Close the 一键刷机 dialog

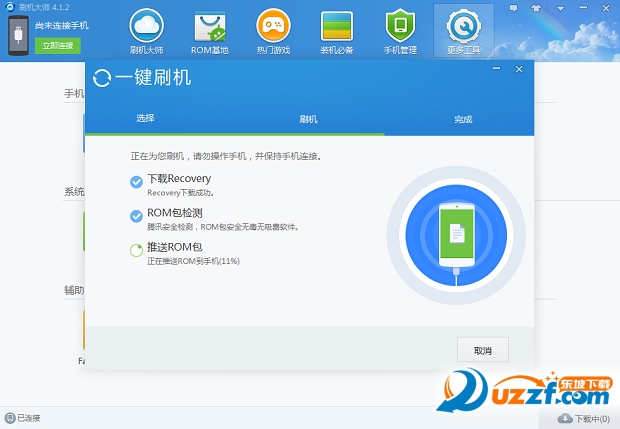click(519, 69)
